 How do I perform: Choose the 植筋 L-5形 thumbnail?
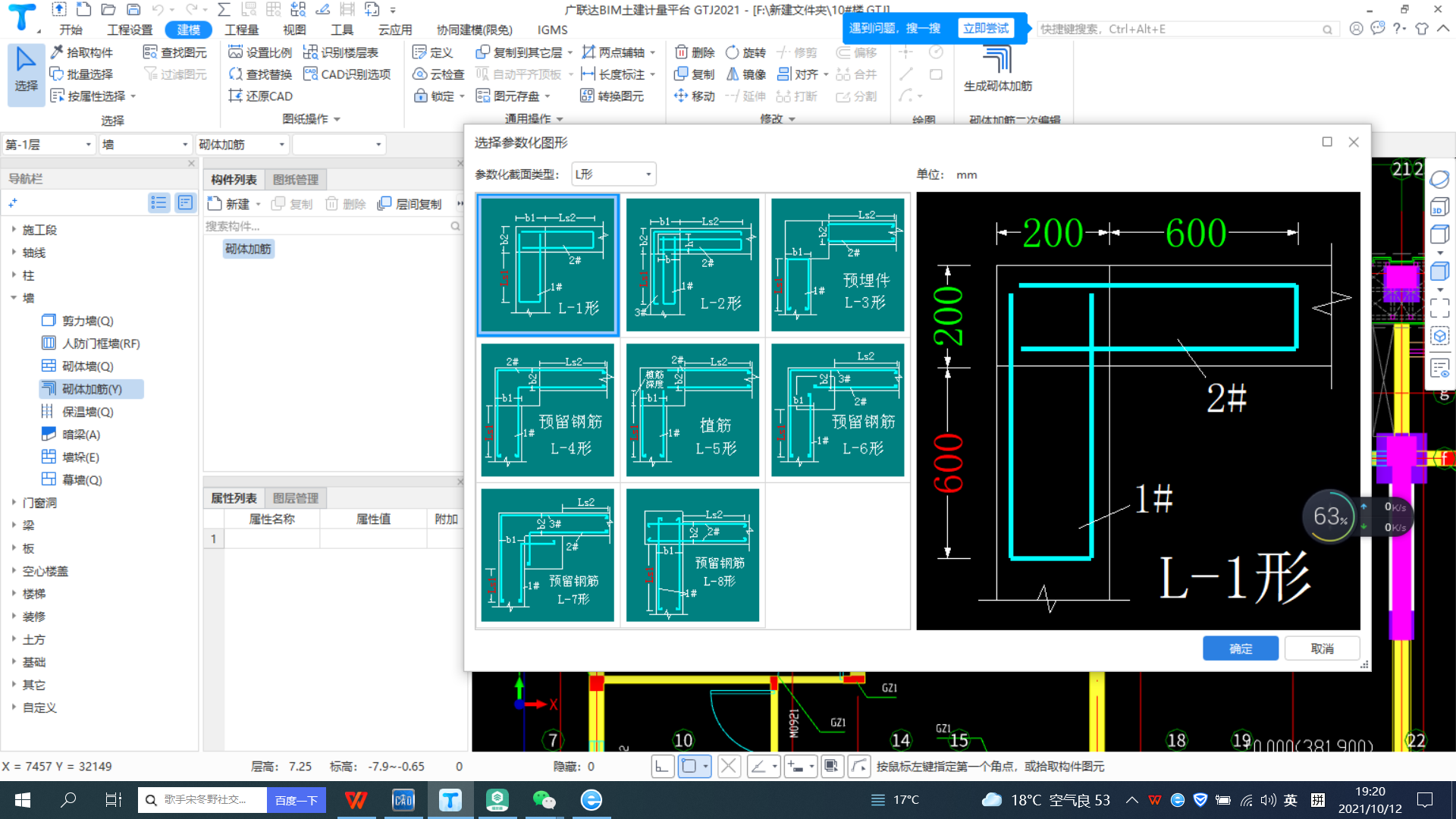pyautogui.click(x=692, y=410)
